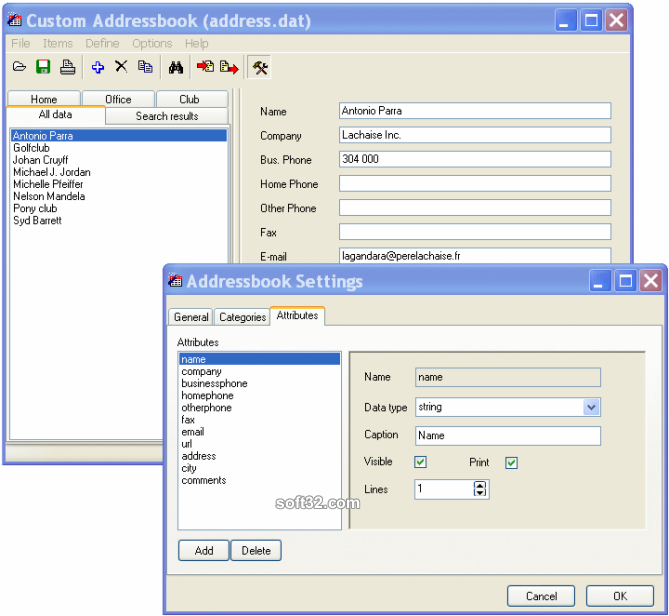Increase Lines value with up arrow

[x=480, y=485]
